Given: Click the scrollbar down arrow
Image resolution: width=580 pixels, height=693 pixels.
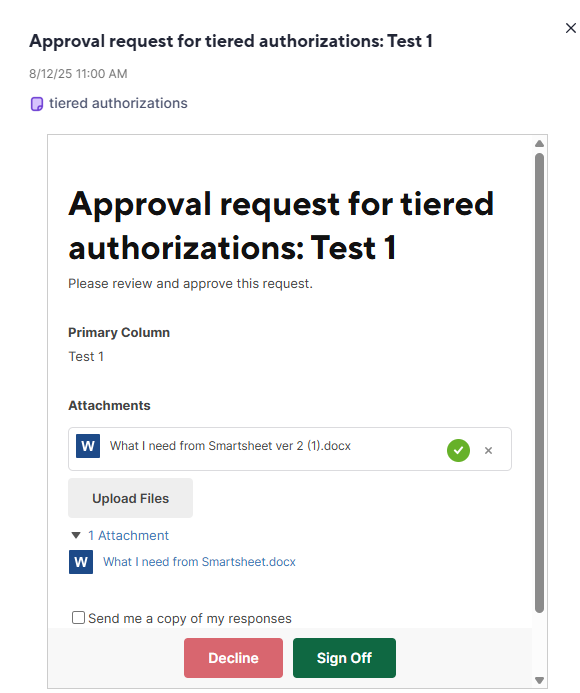Looking at the screenshot, I should pyautogui.click(x=539, y=680).
